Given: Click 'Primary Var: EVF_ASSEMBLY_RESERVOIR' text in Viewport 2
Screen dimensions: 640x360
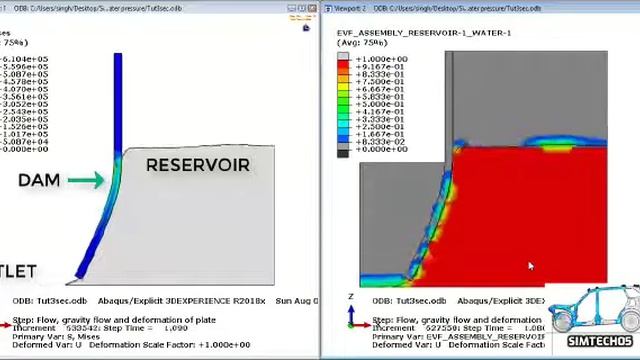Looking at the screenshot, I should click(x=458, y=337).
